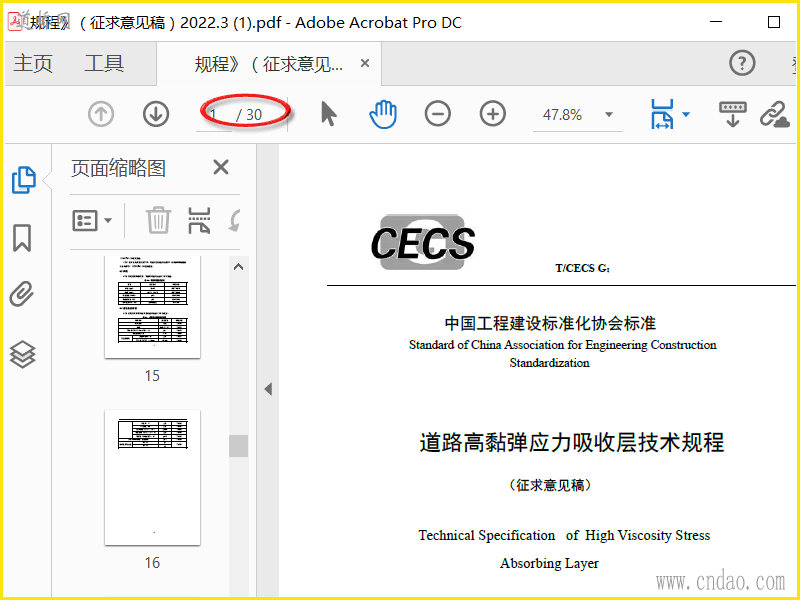Click the text (征求意见稿)
Screen dimensions: 800x600
pyautogui.click(x=550, y=485)
